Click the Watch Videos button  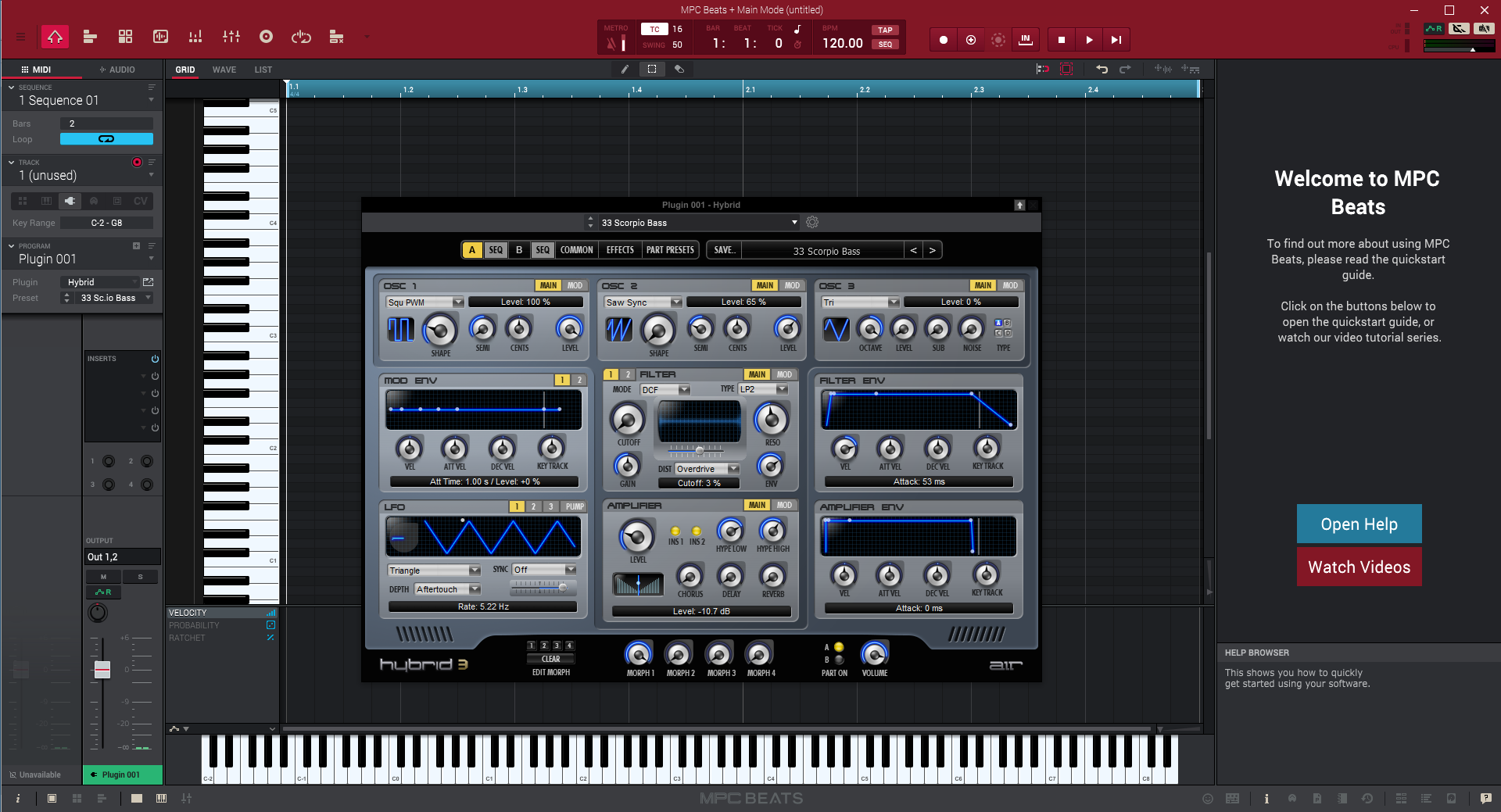pos(1359,567)
